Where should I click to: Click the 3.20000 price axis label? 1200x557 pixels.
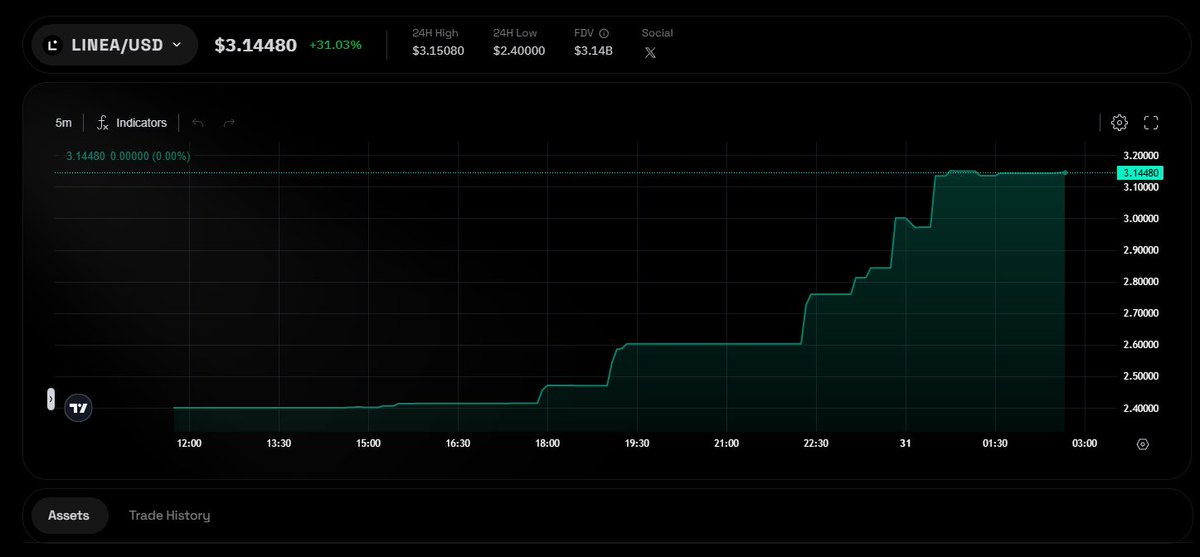[1141, 156]
